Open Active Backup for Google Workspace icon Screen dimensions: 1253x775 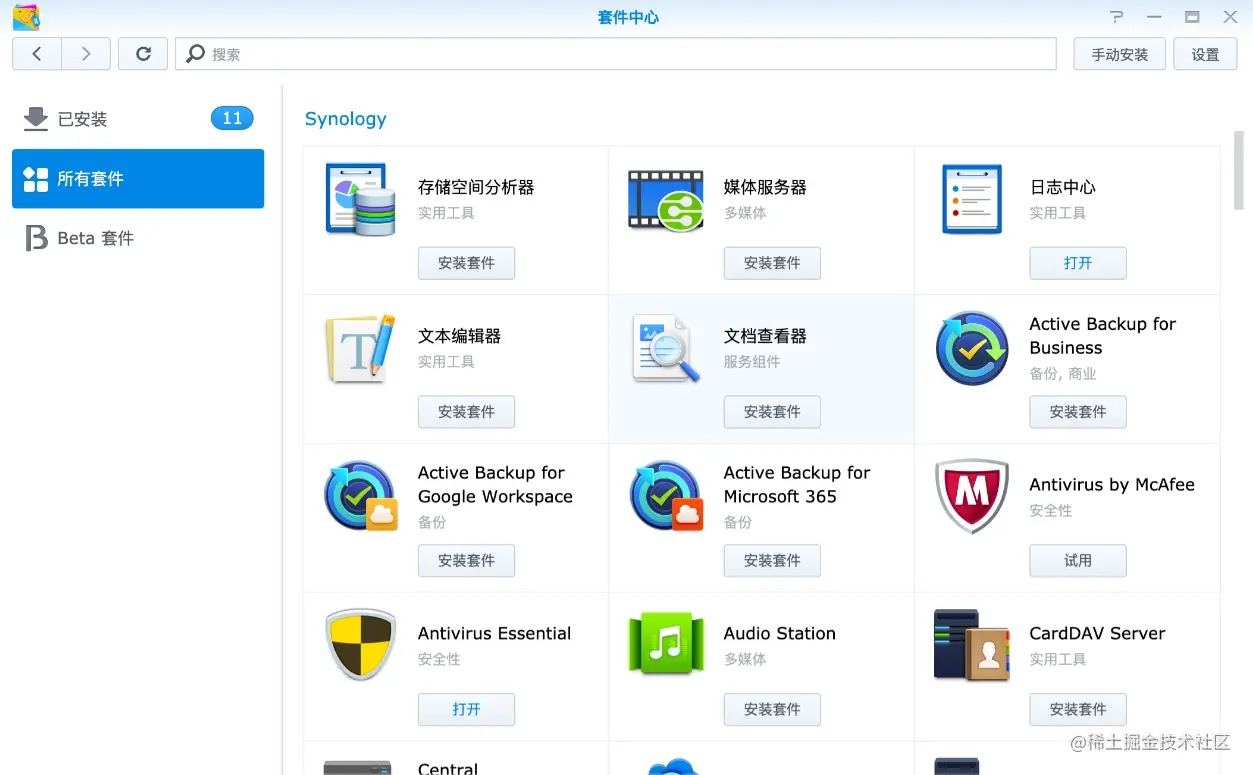click(x=361, y=496)
